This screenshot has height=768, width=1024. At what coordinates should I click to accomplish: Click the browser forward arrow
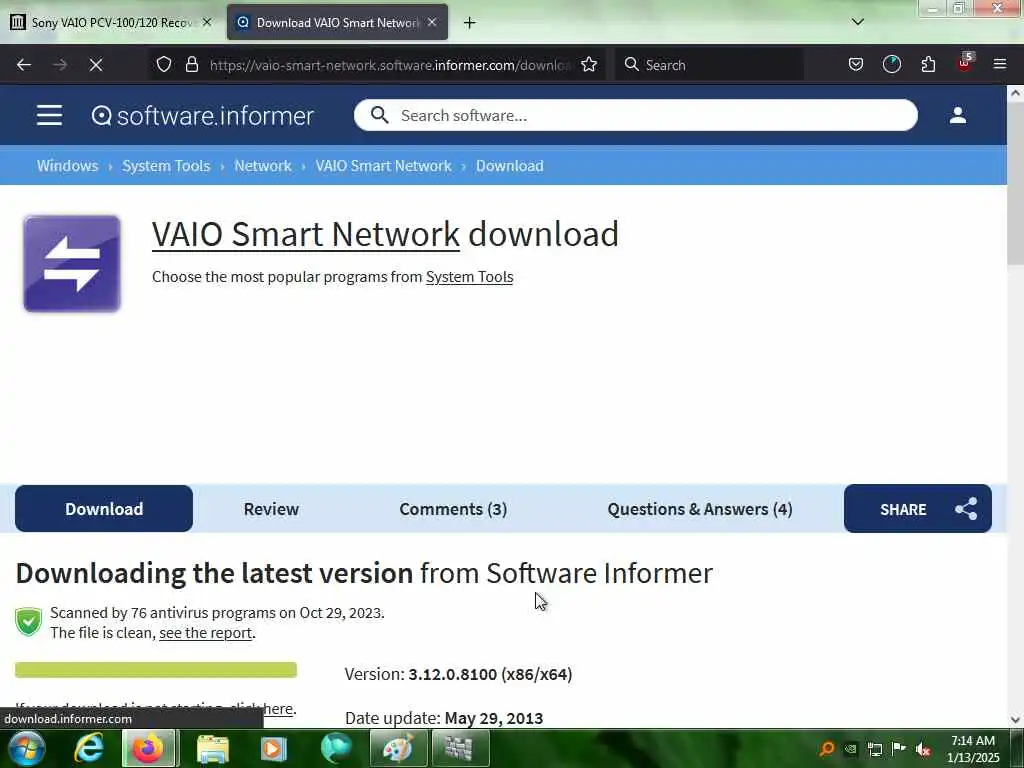coord(59,65)
